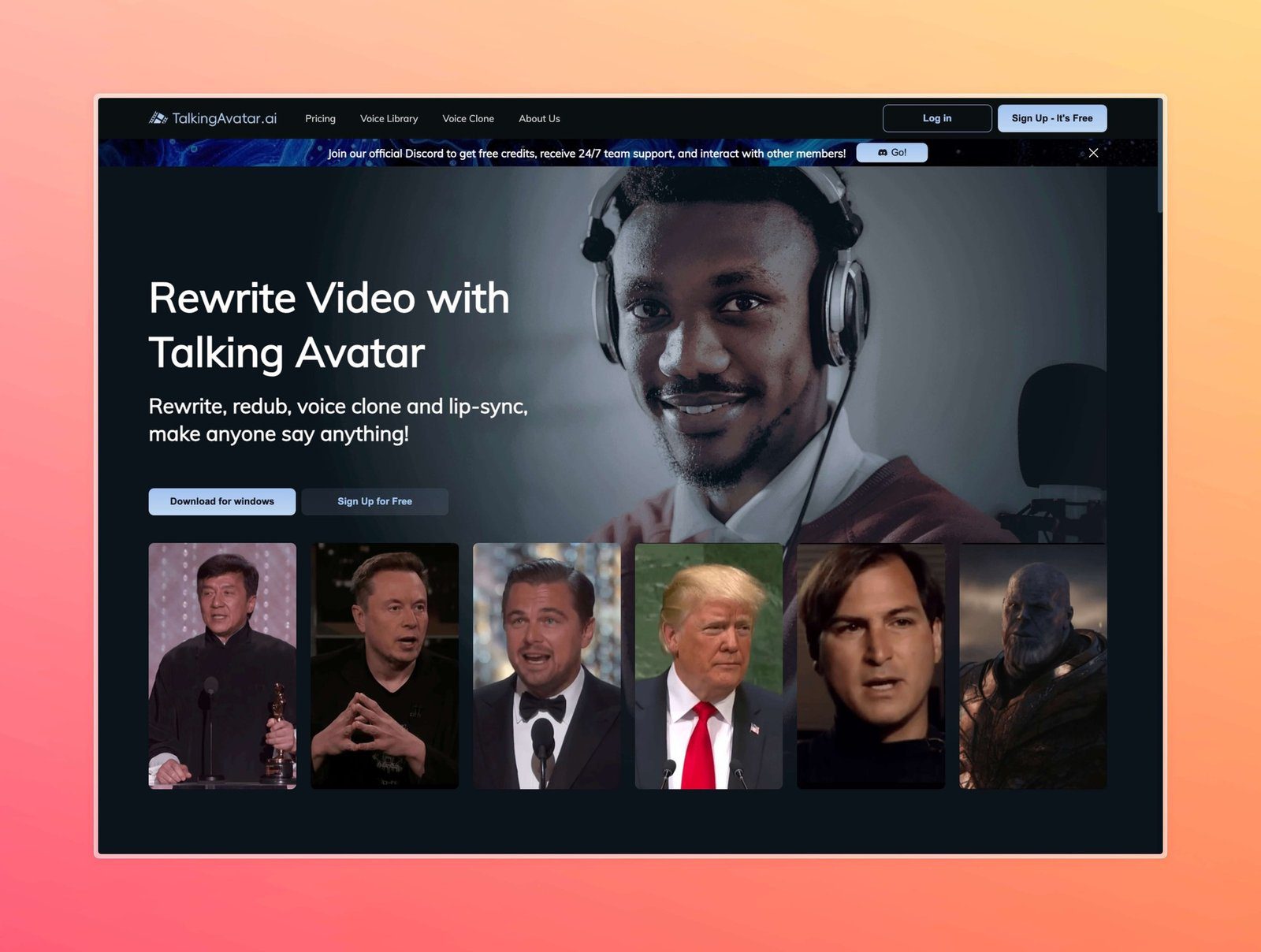Open the Voice Library section
The image size is (1261, 952).
click(x=389, y=118)
